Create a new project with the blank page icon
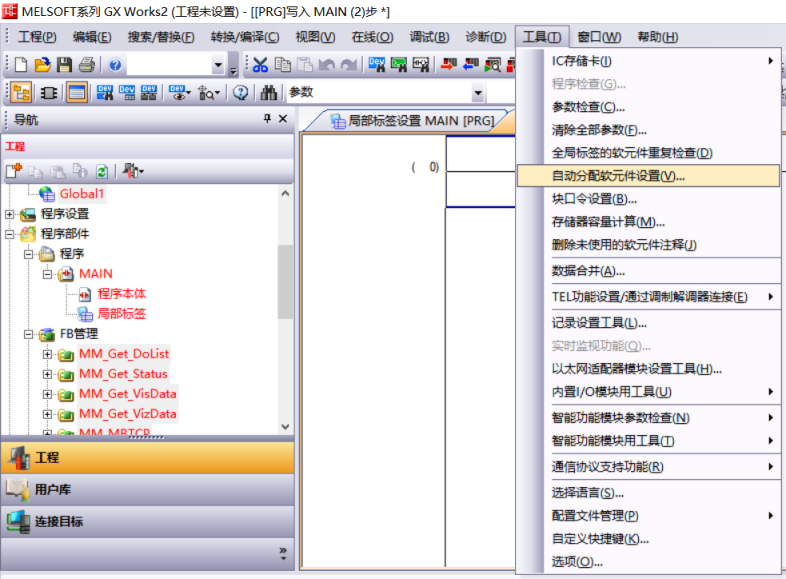Viewport: 786px width, 579px height. click(21, 65)
